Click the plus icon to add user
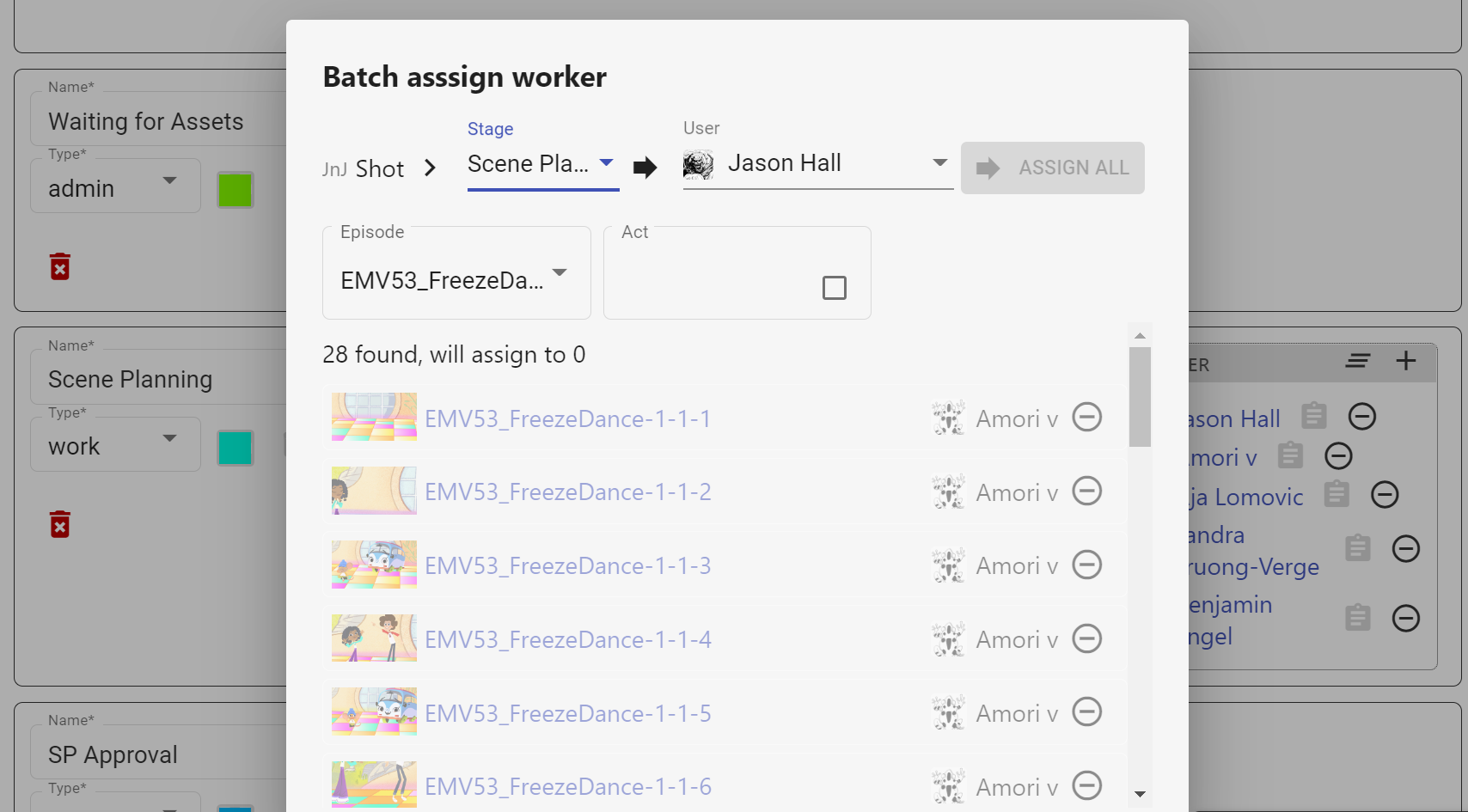The width and height of the screenshot is (1468, 812). coord(1405,361)
